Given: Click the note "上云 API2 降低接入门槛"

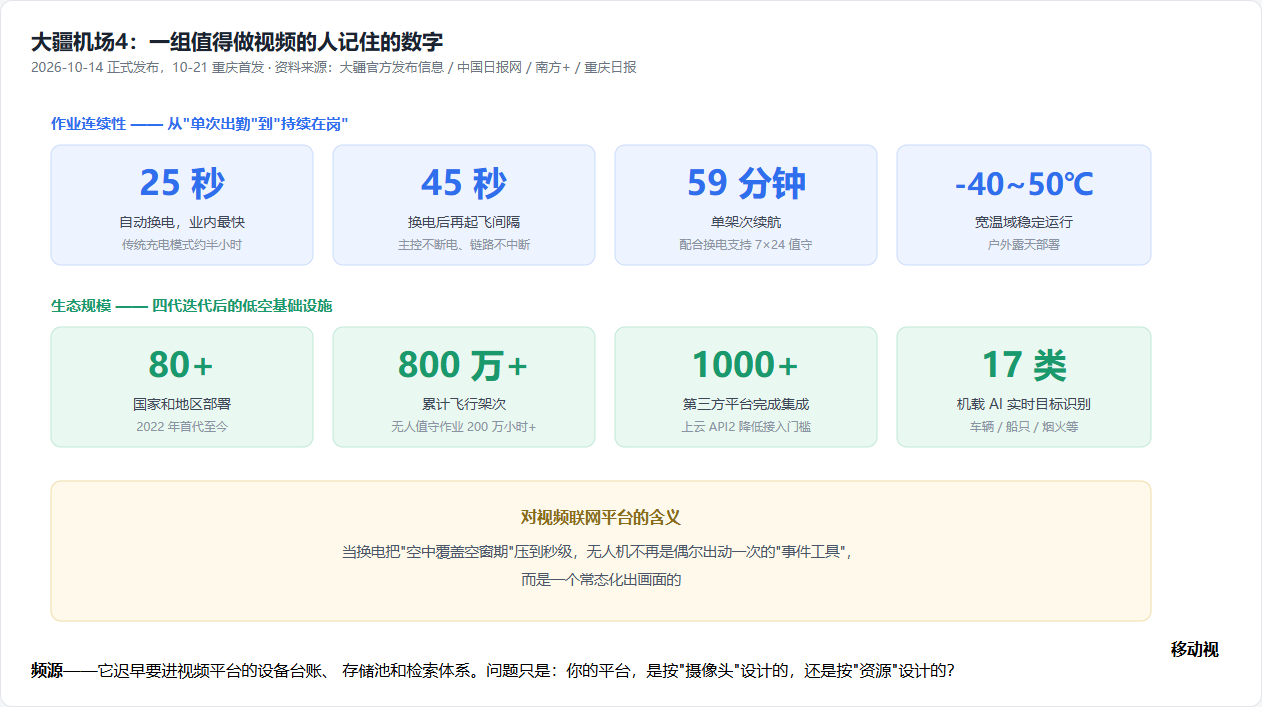Looking at the screenshot, I should click(746, 426).
